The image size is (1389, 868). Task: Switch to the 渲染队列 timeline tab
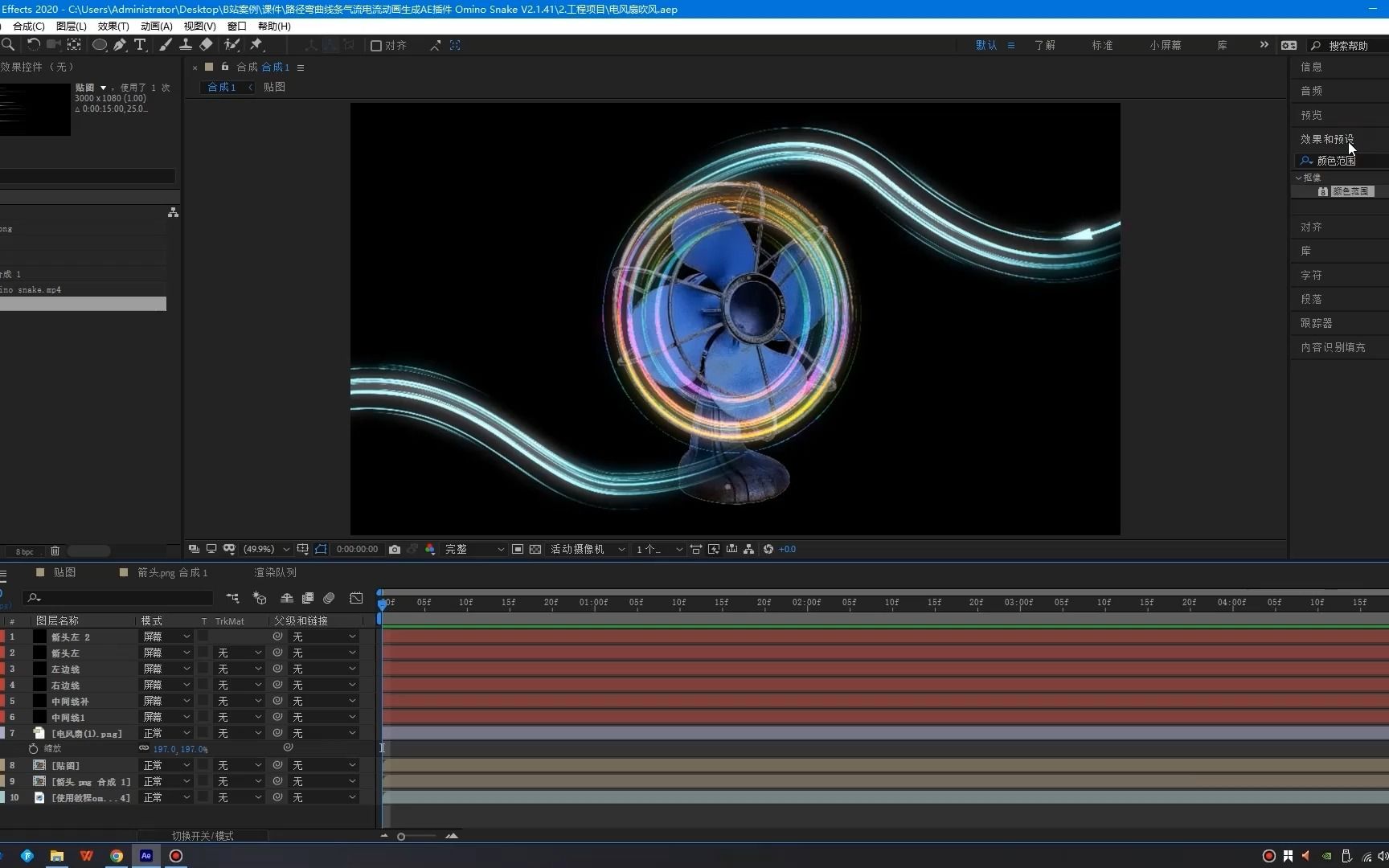[275, 572]
